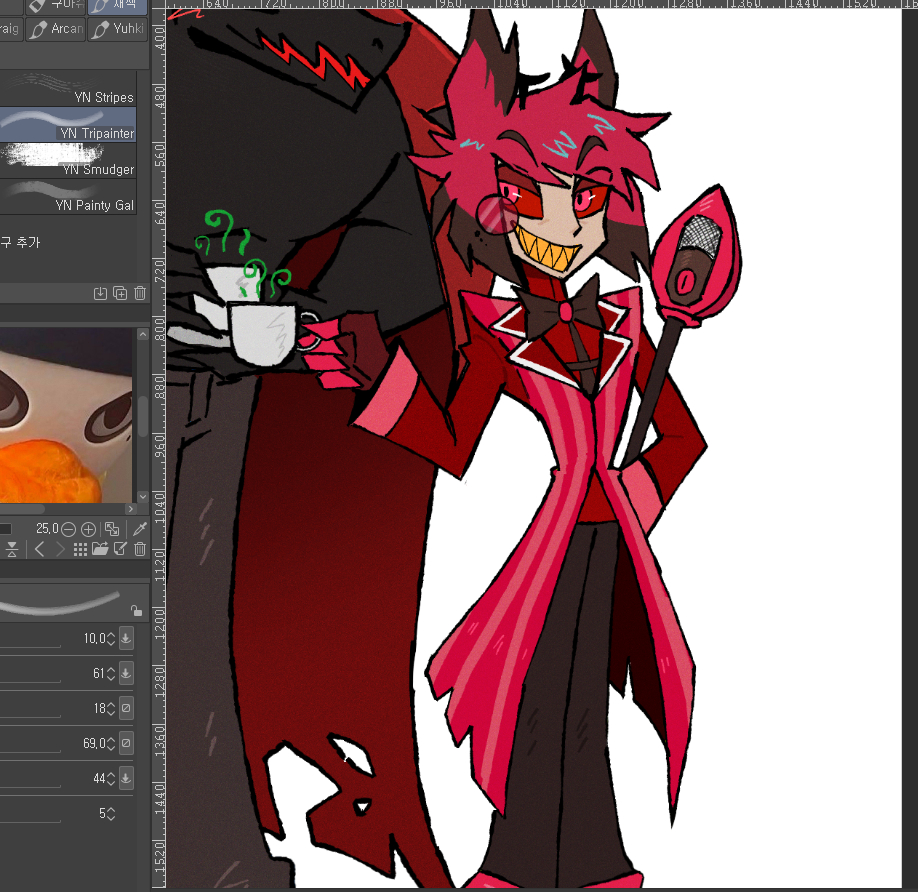The width and height of the screenshot is (918, 892).
Task: Duplicate sub tool using the copy icon
Action: (x=120, y=293)
